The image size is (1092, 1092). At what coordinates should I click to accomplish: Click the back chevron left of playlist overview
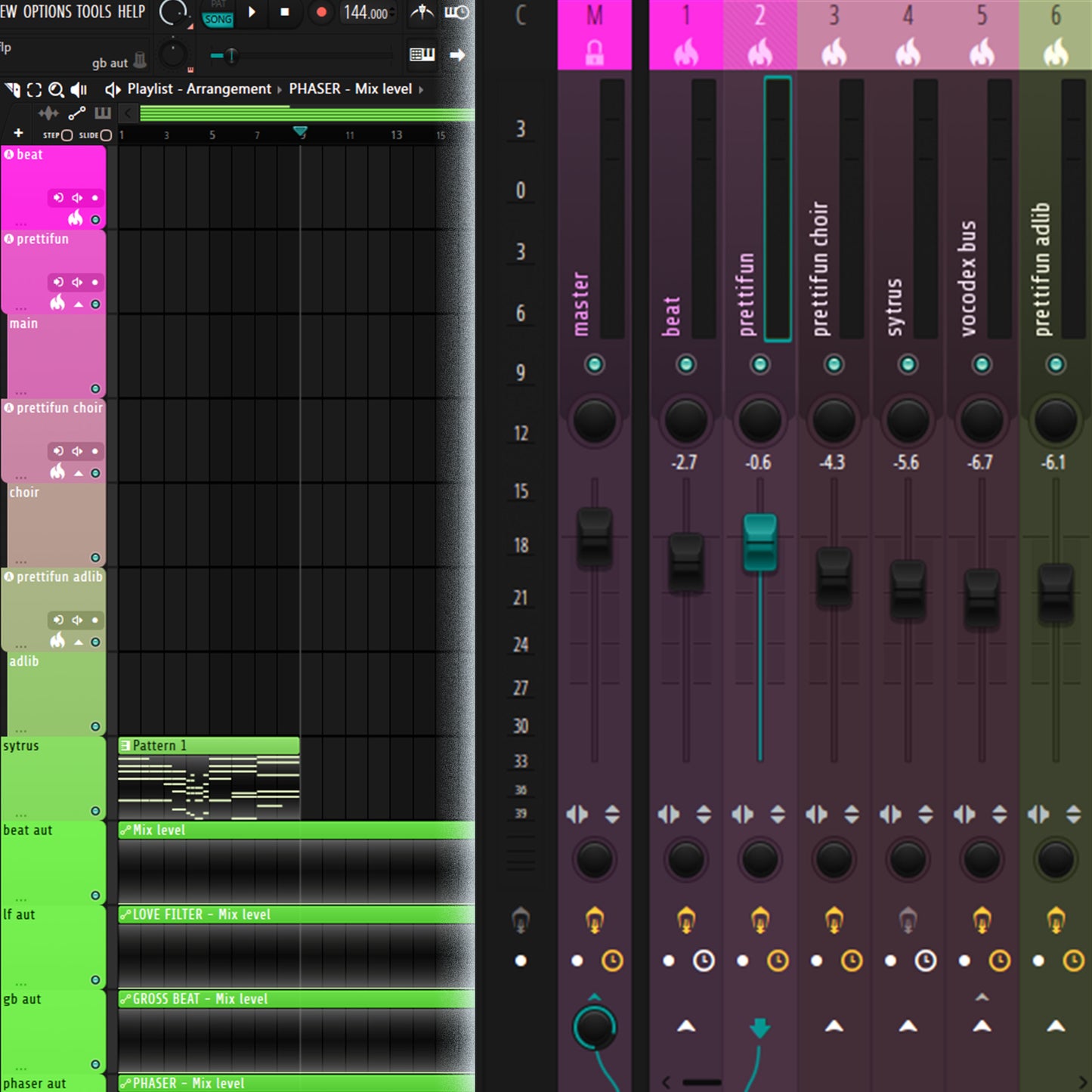(x=128, y=113)
